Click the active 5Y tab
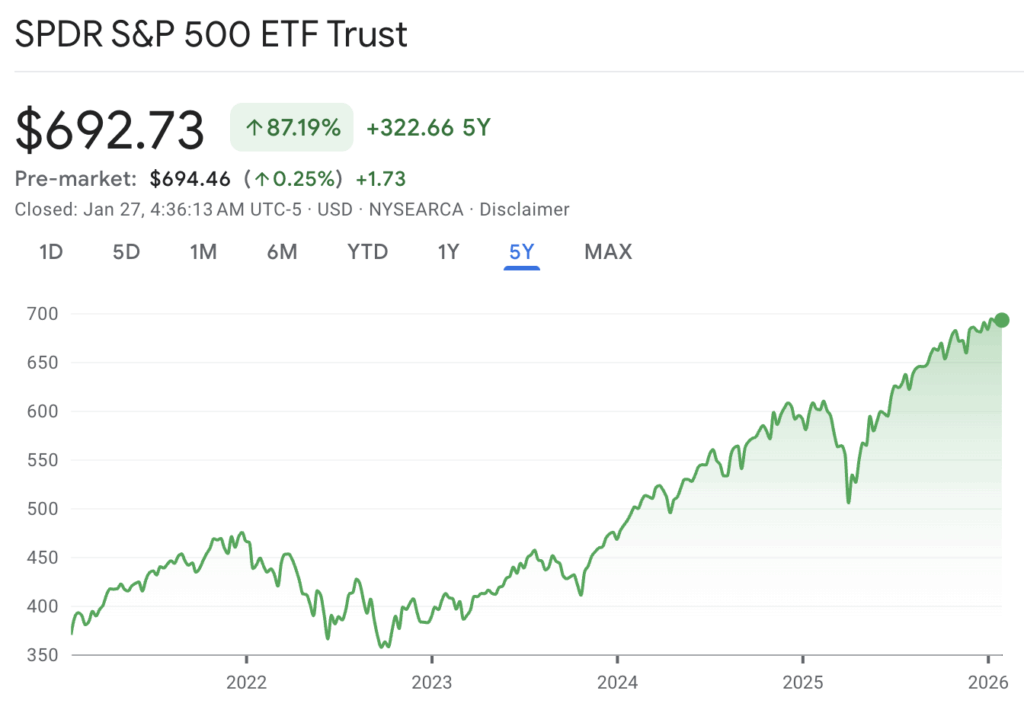The height and width of the screenshot is (713, 1024). click(x=522, y=251)
